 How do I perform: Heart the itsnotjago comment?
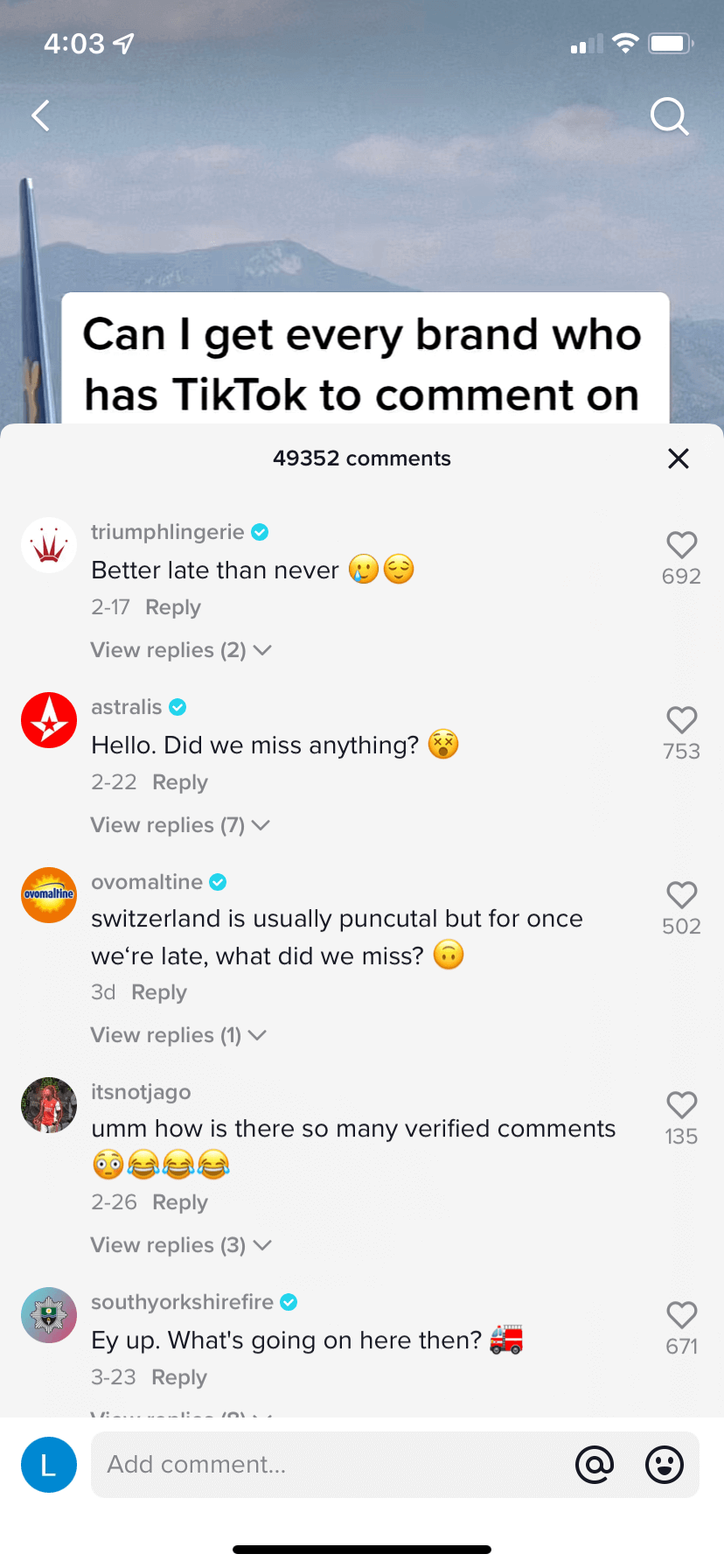[x=681, y=1105]
